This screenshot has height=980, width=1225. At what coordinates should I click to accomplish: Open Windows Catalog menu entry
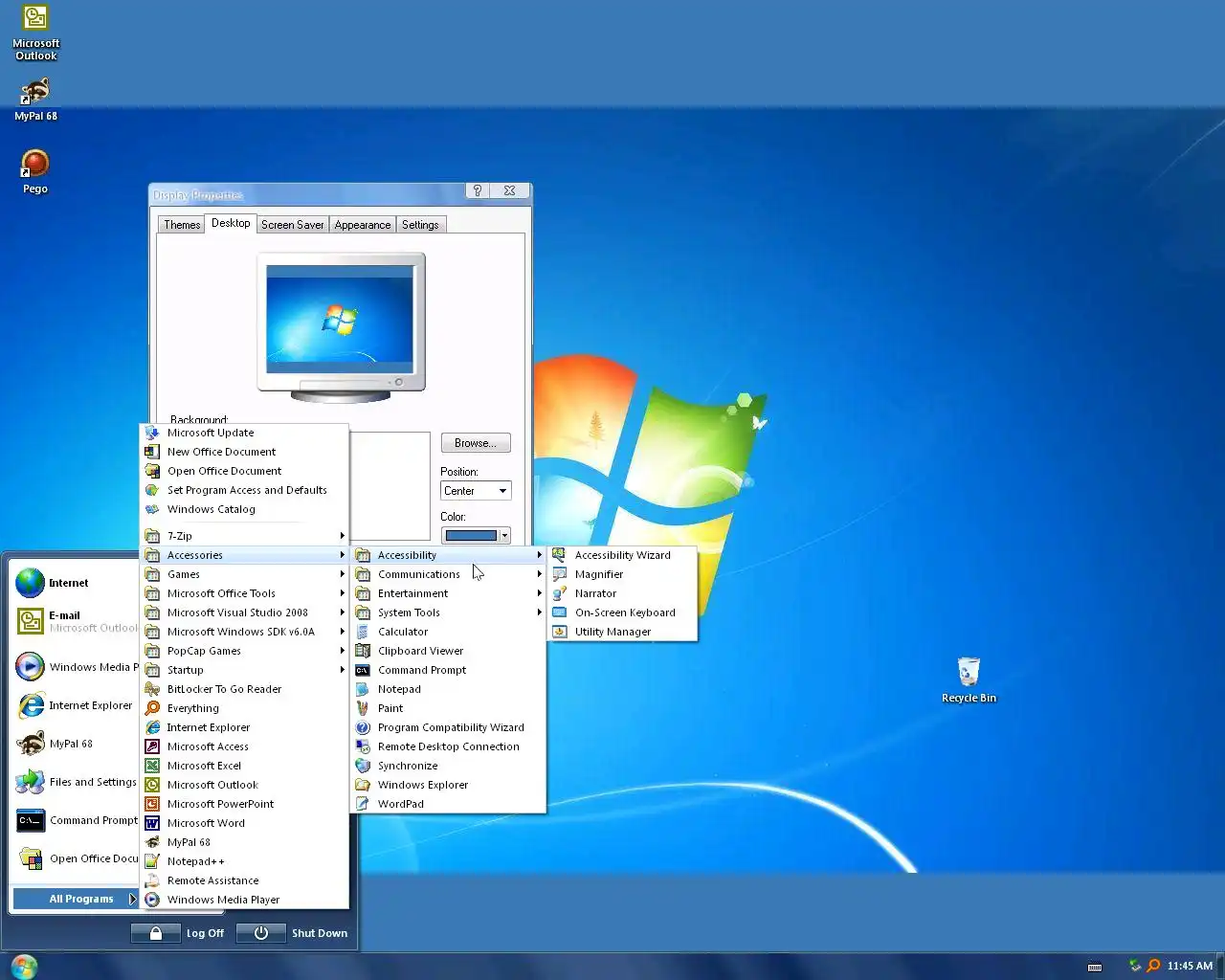pos(244,509)
